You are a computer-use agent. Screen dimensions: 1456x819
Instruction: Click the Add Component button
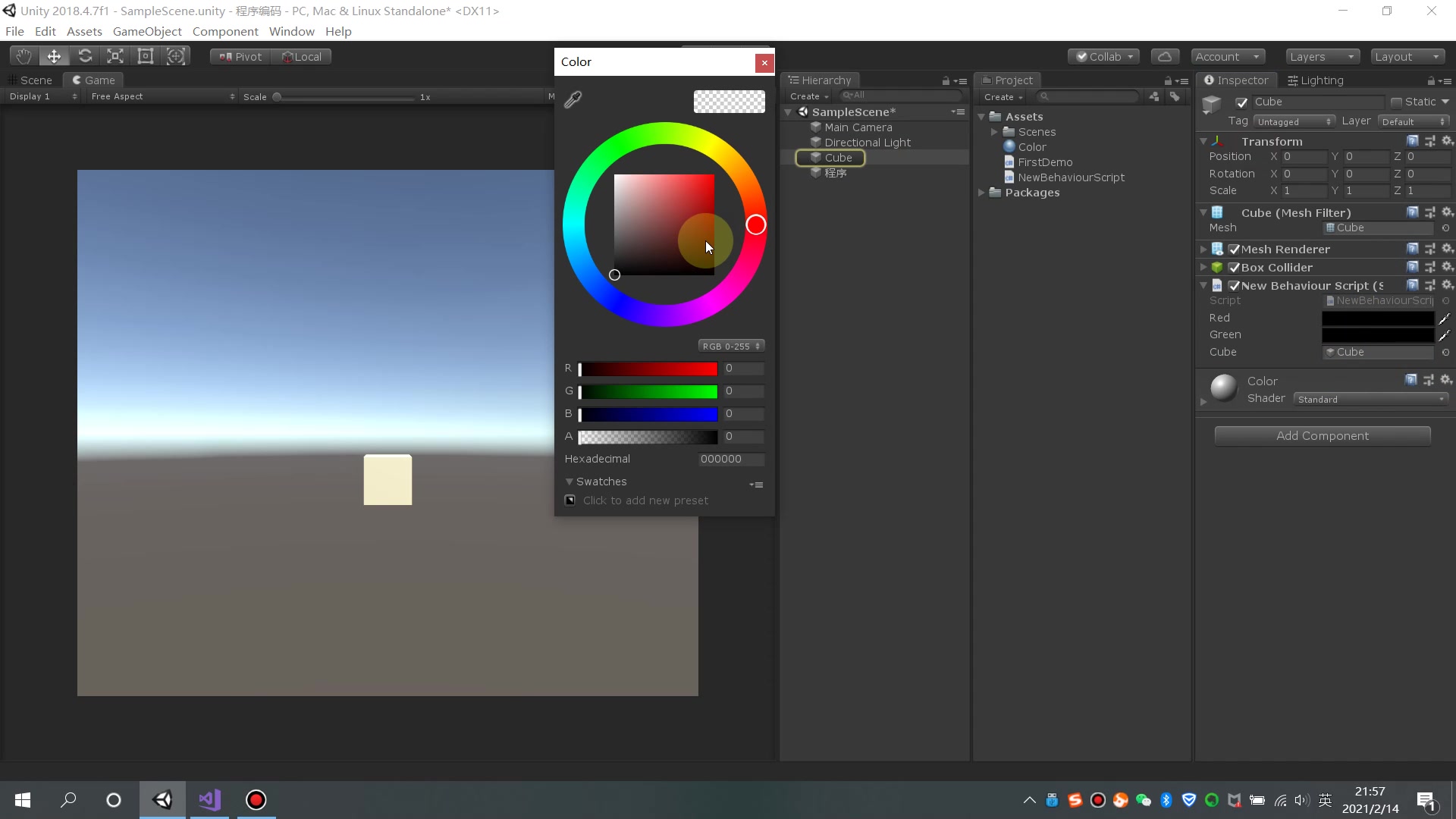(1322, 435)
